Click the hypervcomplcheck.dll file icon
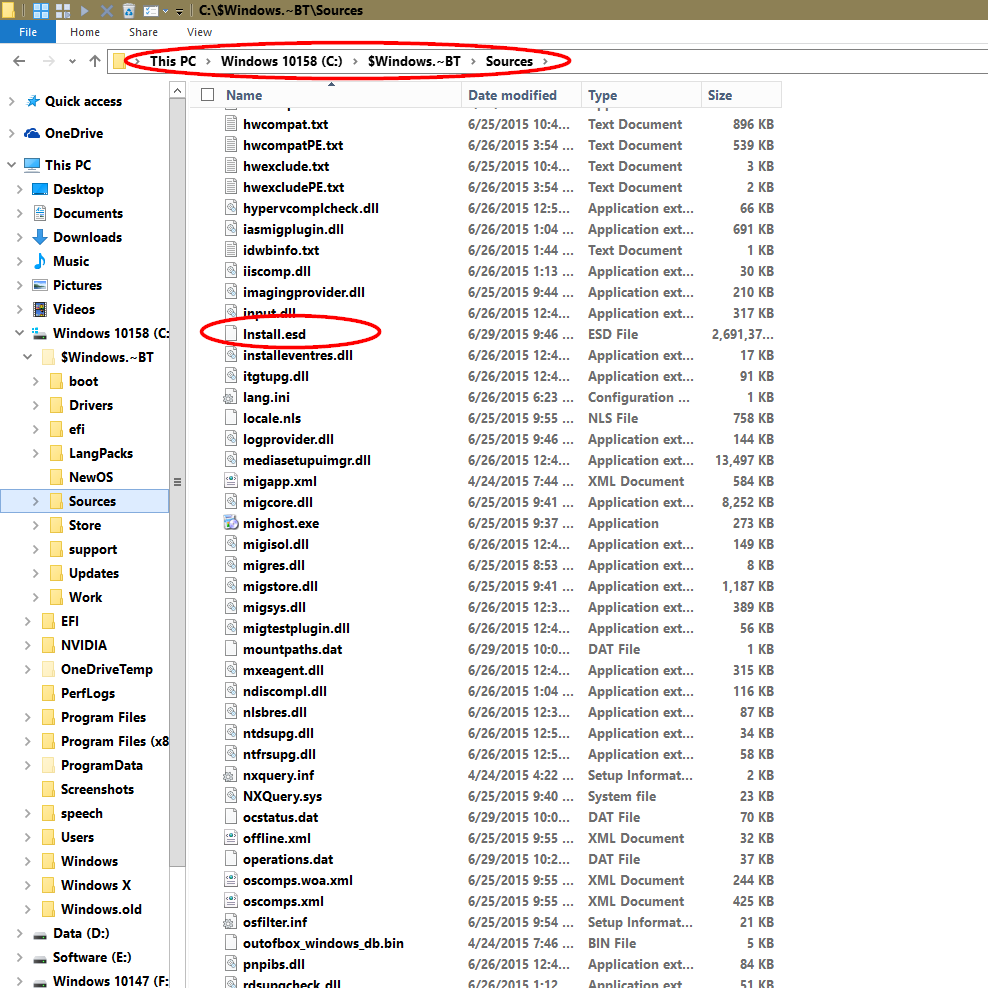 pyautogui.click(x=231, y=208)
